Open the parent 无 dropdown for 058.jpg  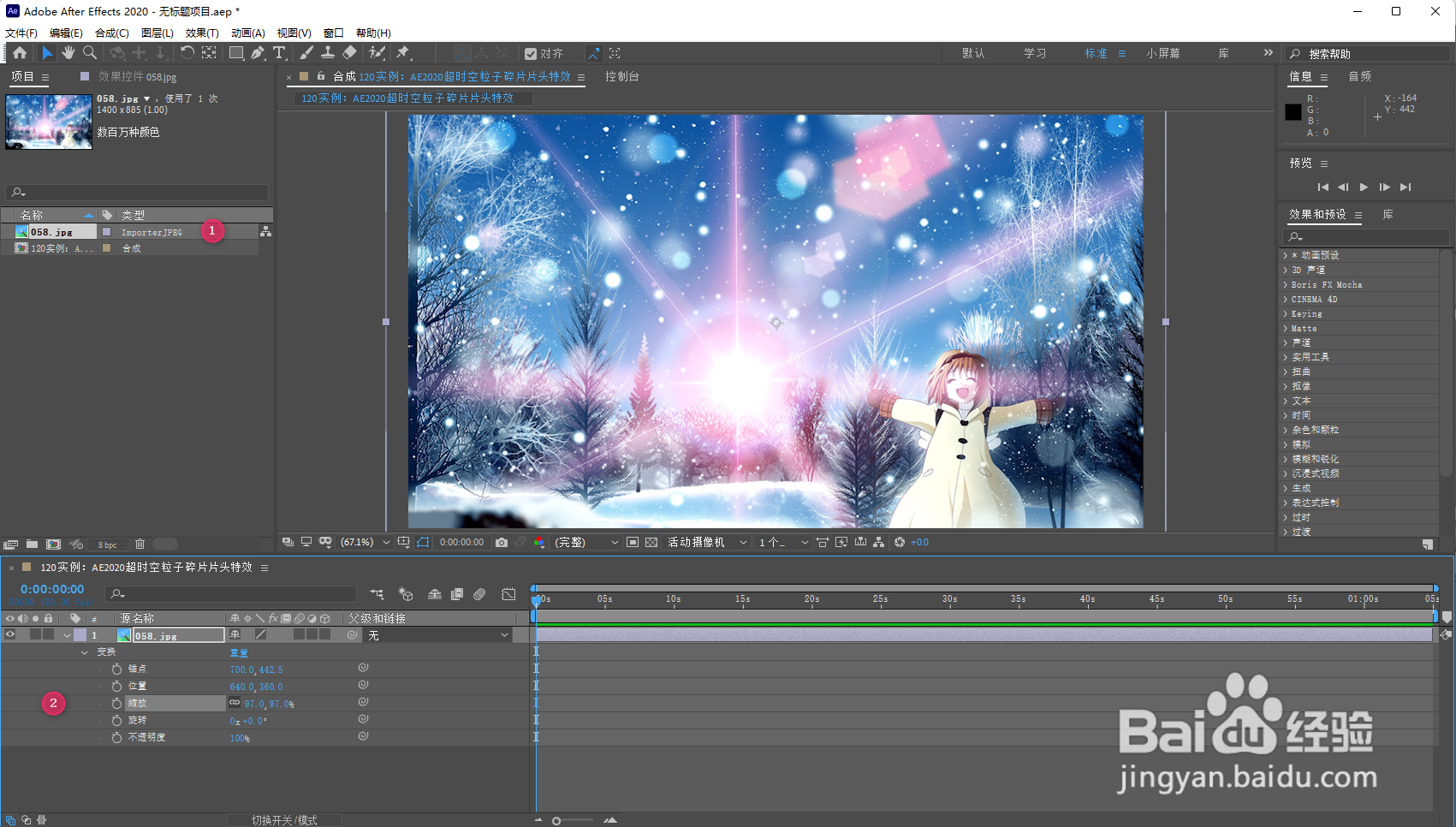tap(438, 635)
